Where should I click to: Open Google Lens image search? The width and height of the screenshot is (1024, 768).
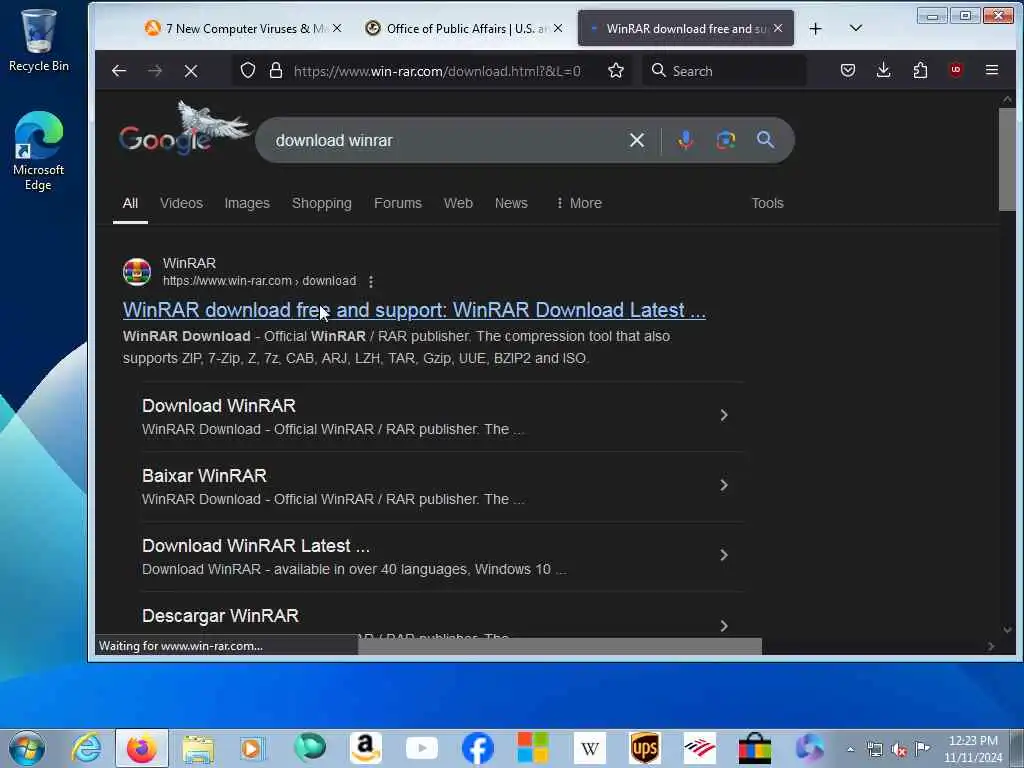point(726,140)
